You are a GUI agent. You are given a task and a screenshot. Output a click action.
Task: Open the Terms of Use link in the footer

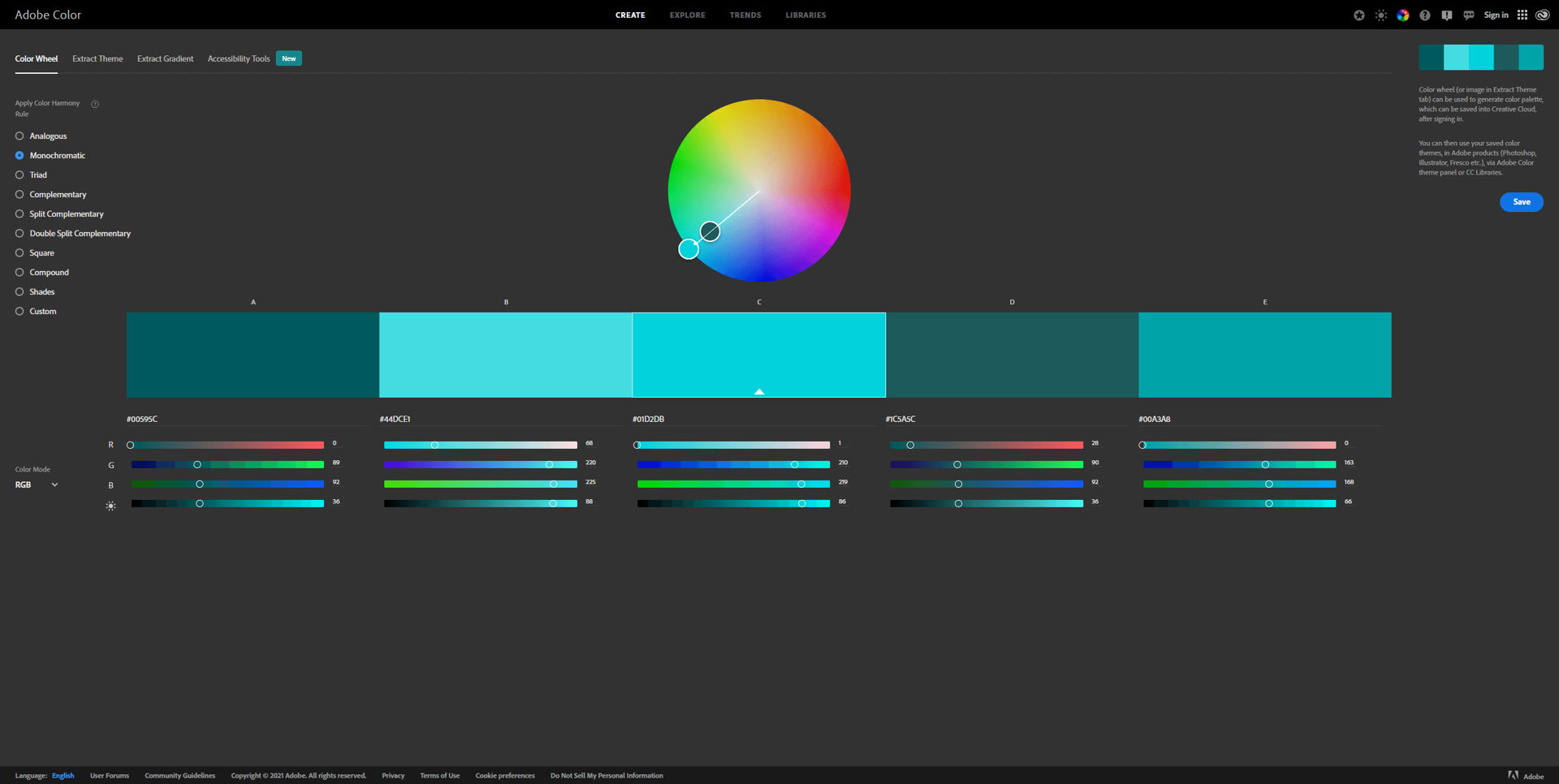[439, 775]
